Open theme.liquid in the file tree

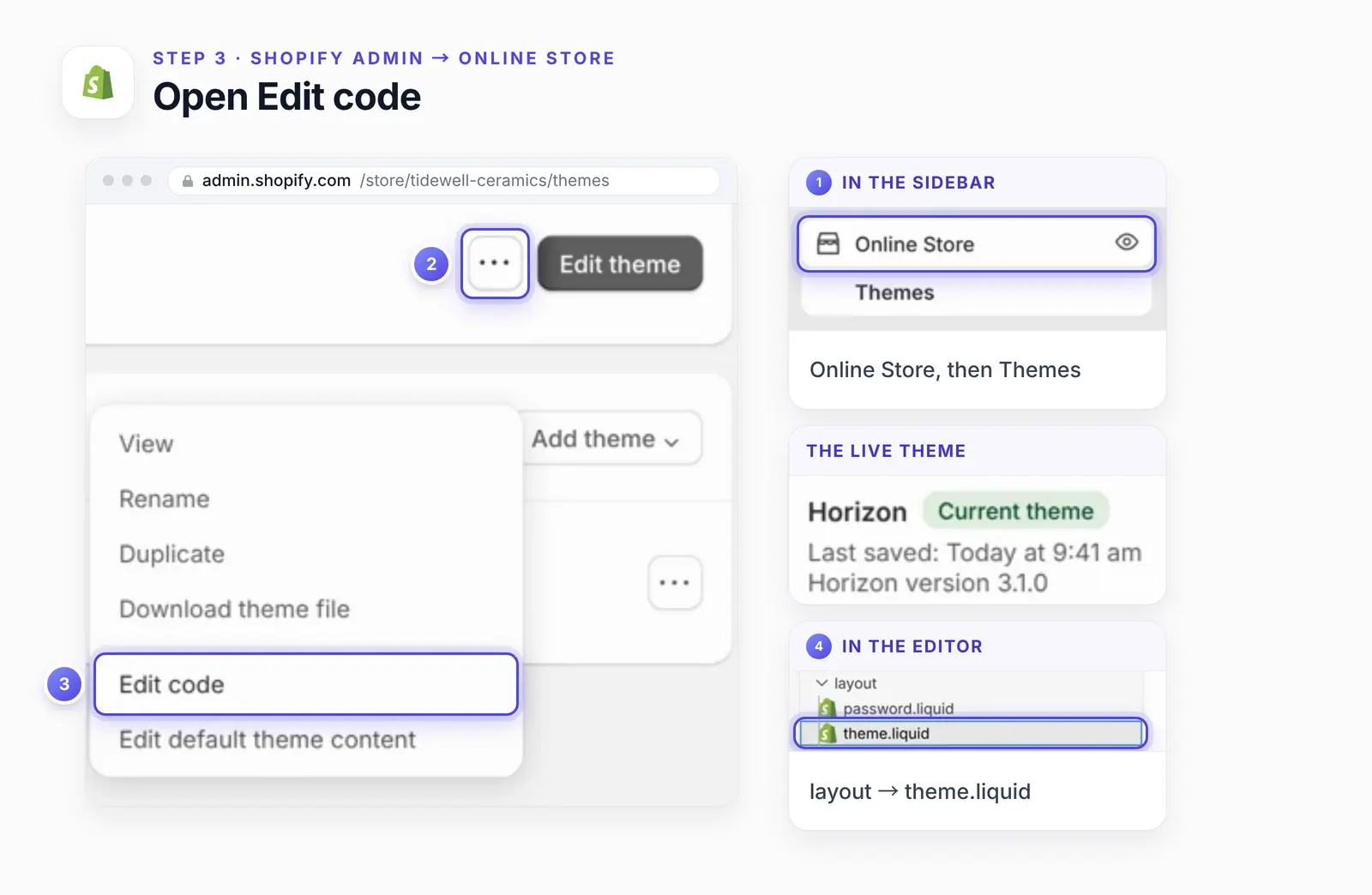coord(971,734)
